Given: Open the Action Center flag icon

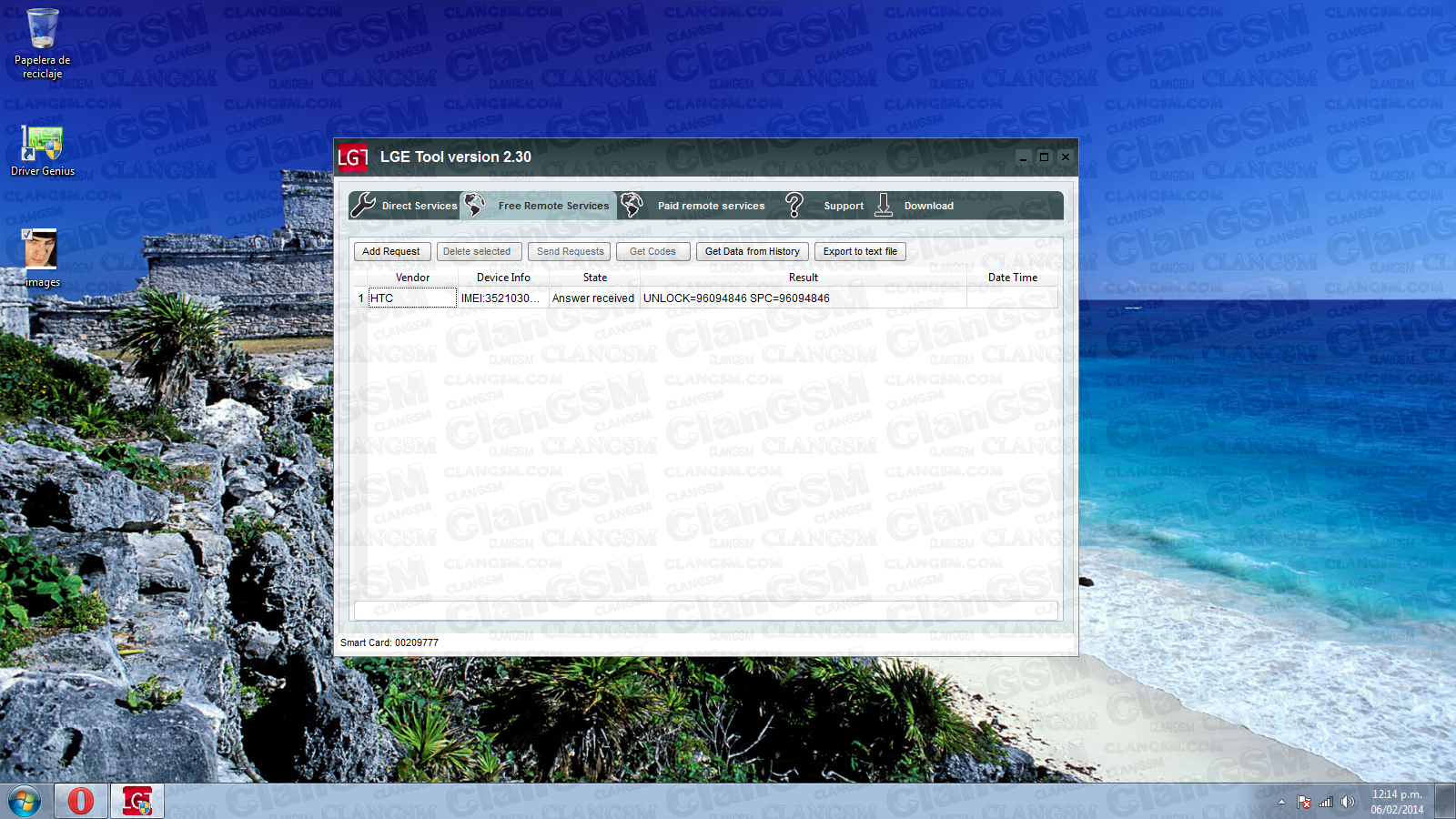Looking at the screenshot, I should click(1304, 802).
